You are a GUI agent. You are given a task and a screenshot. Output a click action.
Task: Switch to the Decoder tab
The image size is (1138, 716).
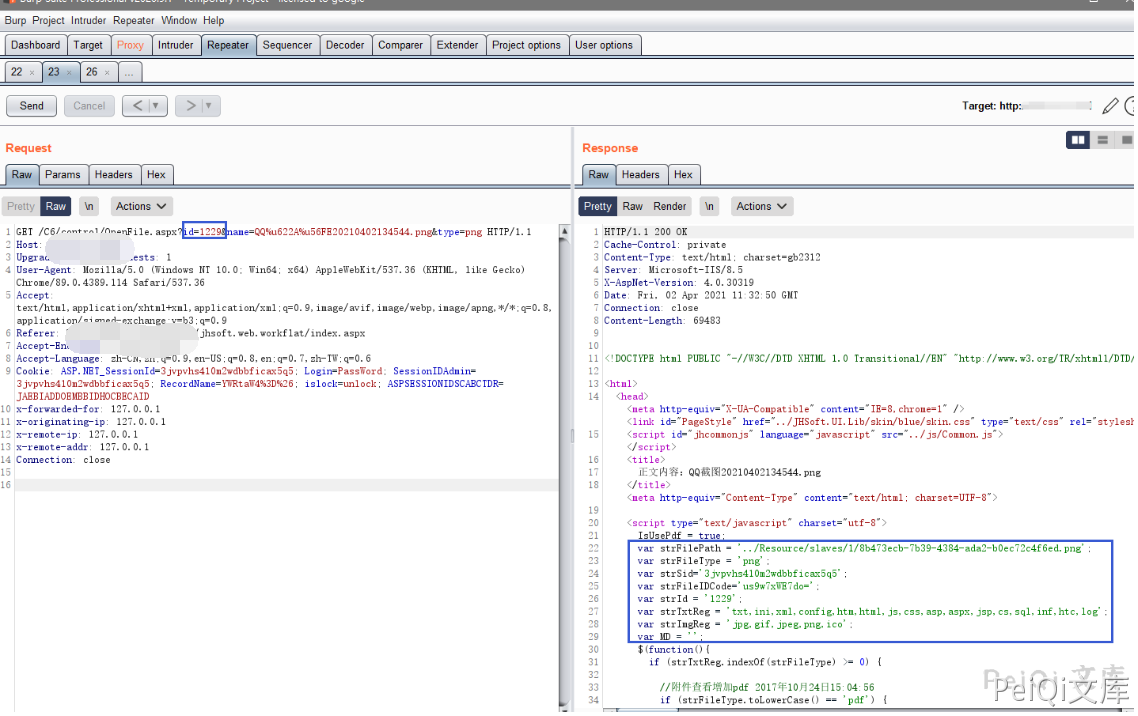345,45
